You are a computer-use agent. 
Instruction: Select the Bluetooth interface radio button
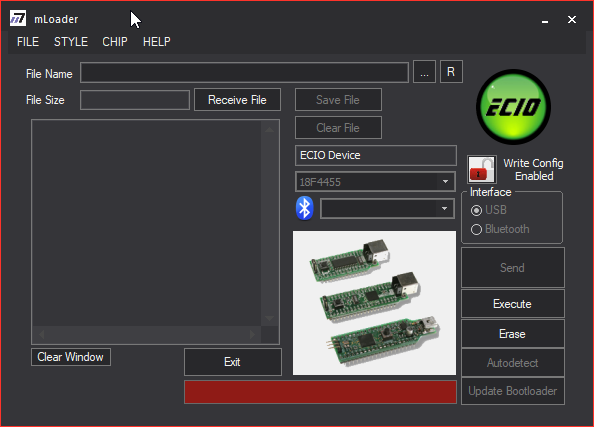click(x=476, y=229)
